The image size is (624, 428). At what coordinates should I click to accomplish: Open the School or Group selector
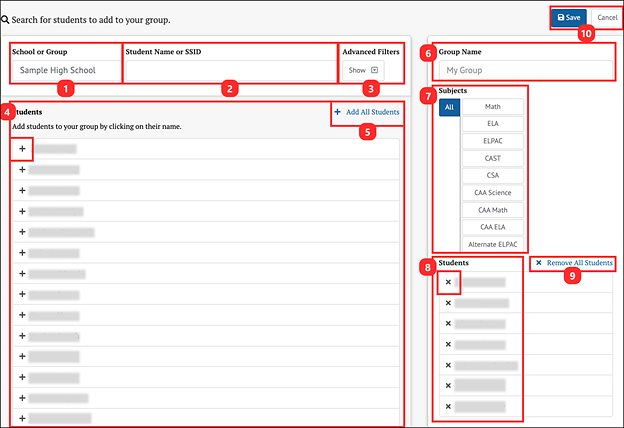click(x=65, y=71)
